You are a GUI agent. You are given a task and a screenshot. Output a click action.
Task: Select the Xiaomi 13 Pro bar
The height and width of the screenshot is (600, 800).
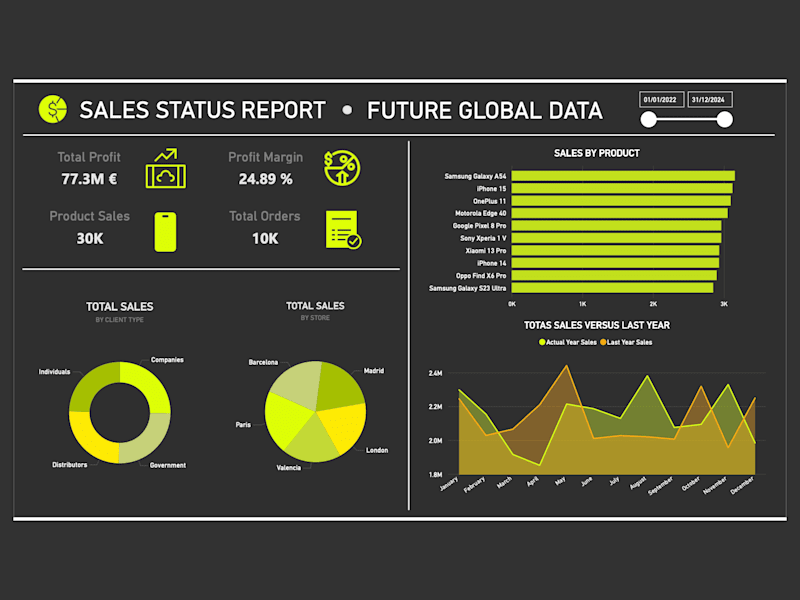point(615,251)
